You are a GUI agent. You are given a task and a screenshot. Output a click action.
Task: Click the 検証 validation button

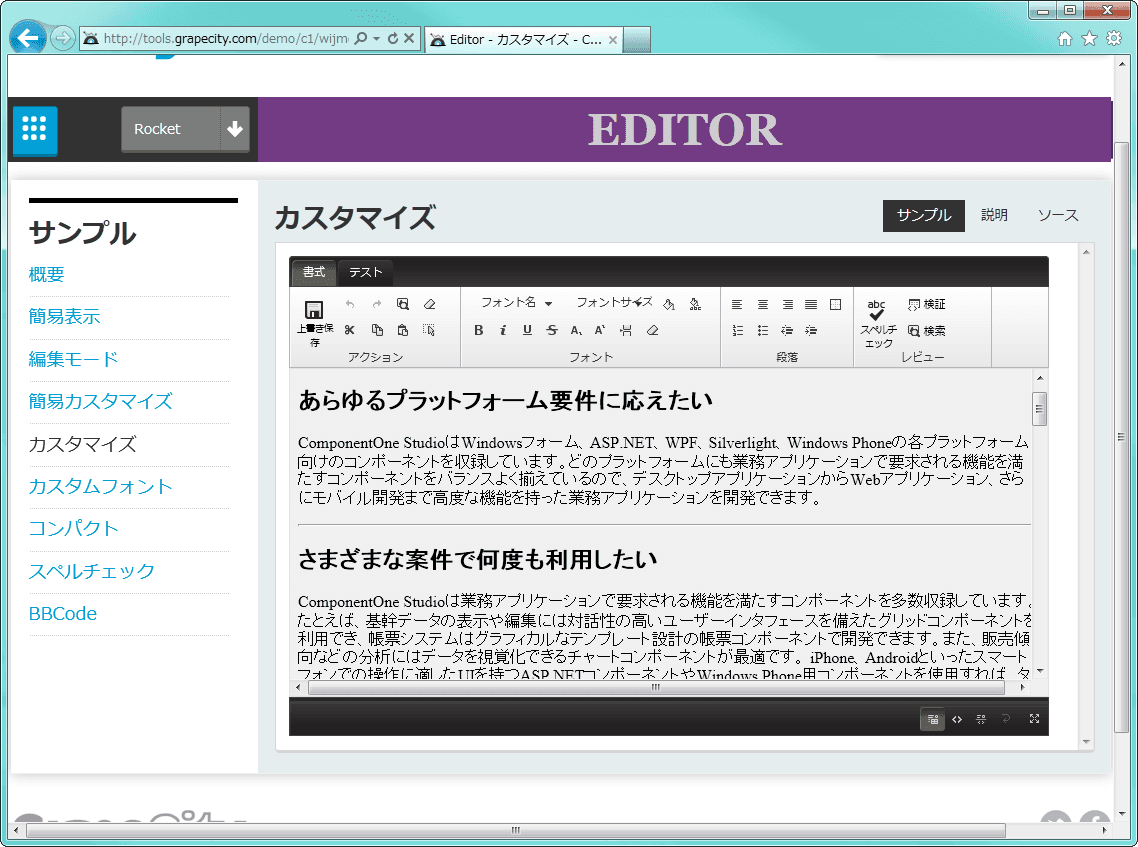point(927,304)
